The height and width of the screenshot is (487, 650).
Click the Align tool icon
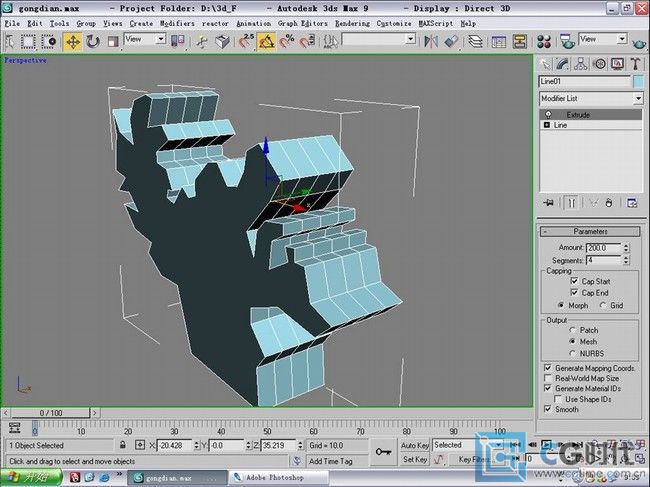point(451,41)
